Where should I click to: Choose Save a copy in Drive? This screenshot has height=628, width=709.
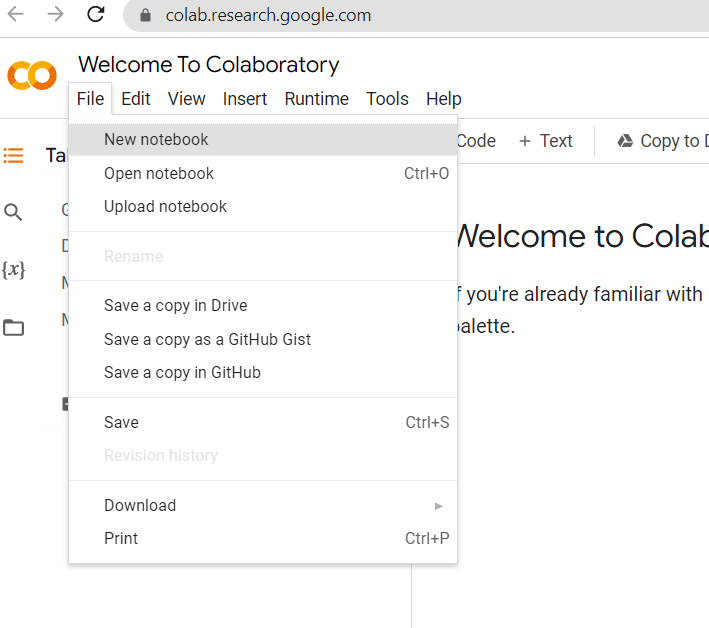[175, 306]
